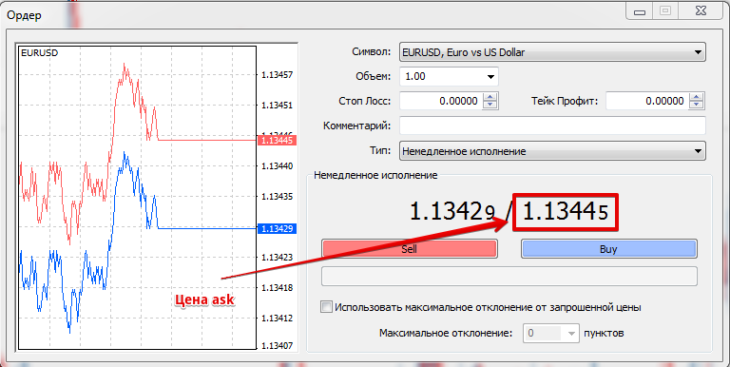Open the Символ EURUSD dropdown
Image resolution: width=730 pixels, height=367 pixels.
point(552,52)
